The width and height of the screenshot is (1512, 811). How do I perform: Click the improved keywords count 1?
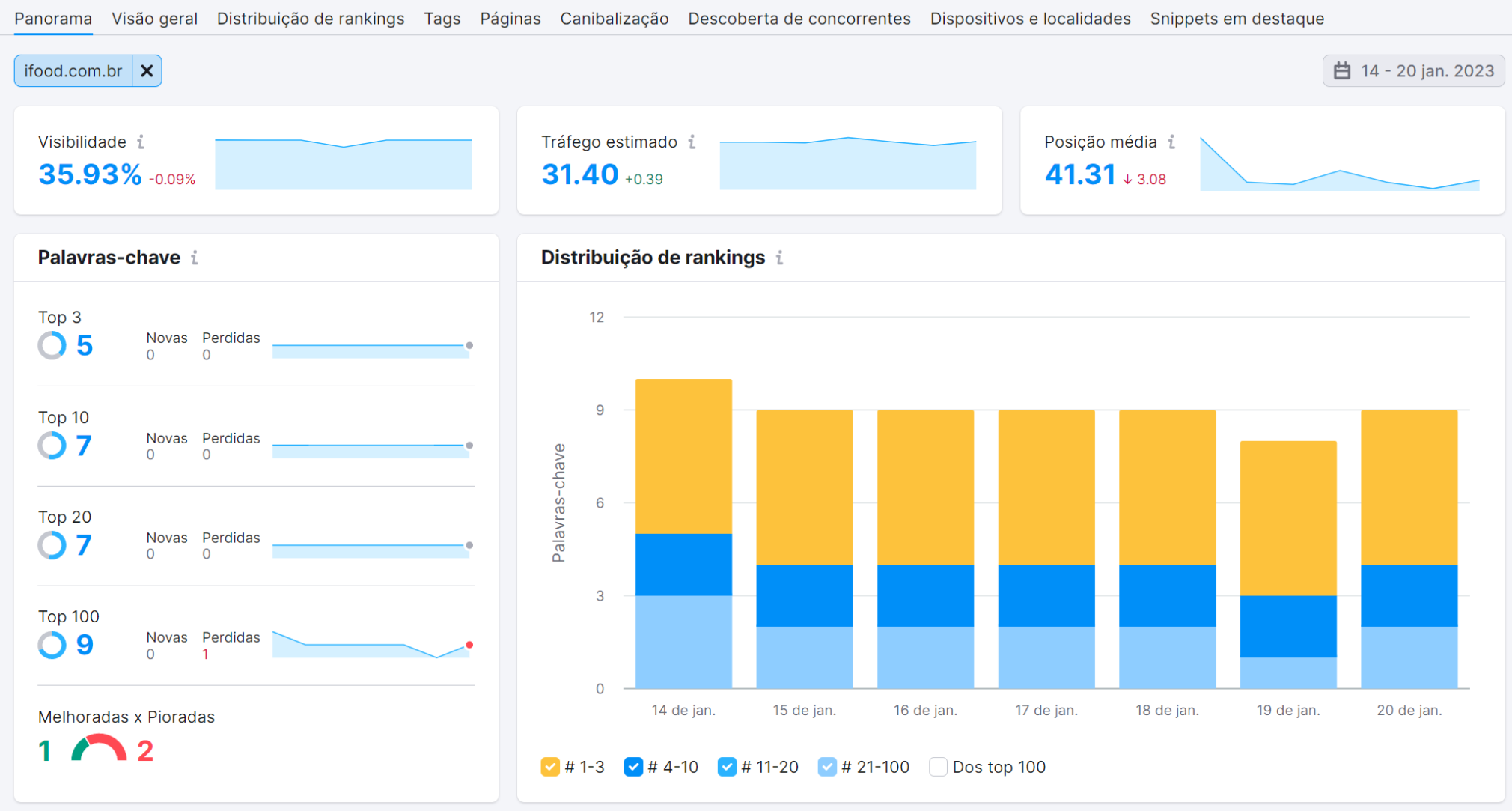pyautogui.click(x=45, y=750)
